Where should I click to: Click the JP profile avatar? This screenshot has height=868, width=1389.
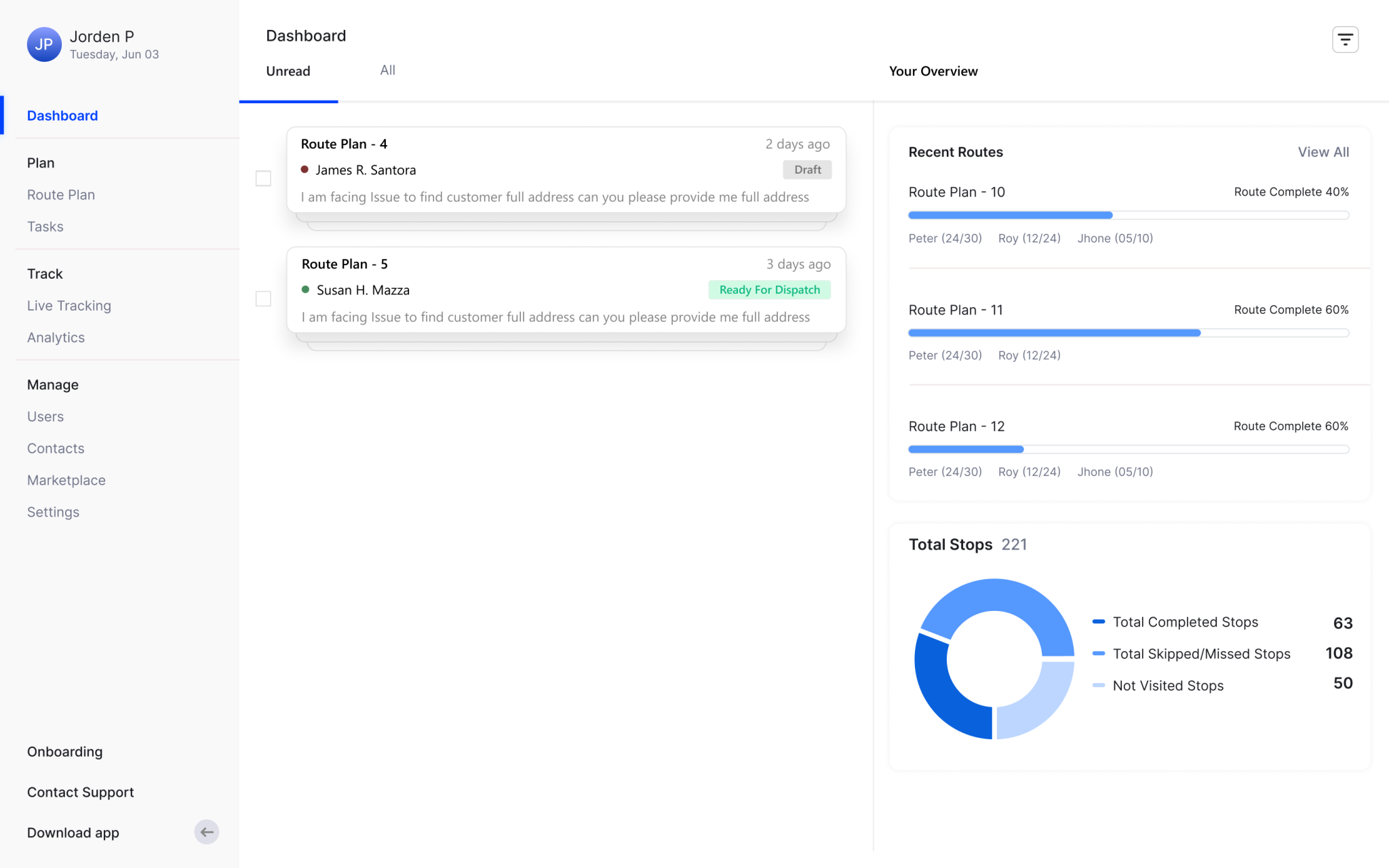[44, 45]
